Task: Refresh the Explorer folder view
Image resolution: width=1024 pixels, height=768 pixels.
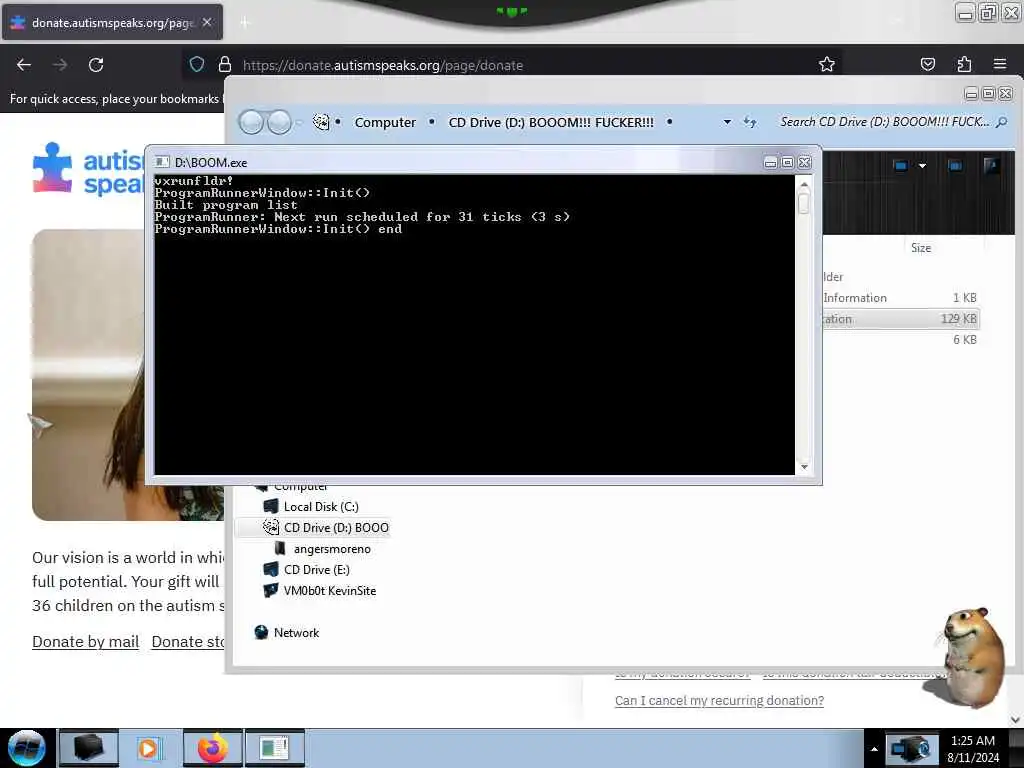Action: [750, 122]
